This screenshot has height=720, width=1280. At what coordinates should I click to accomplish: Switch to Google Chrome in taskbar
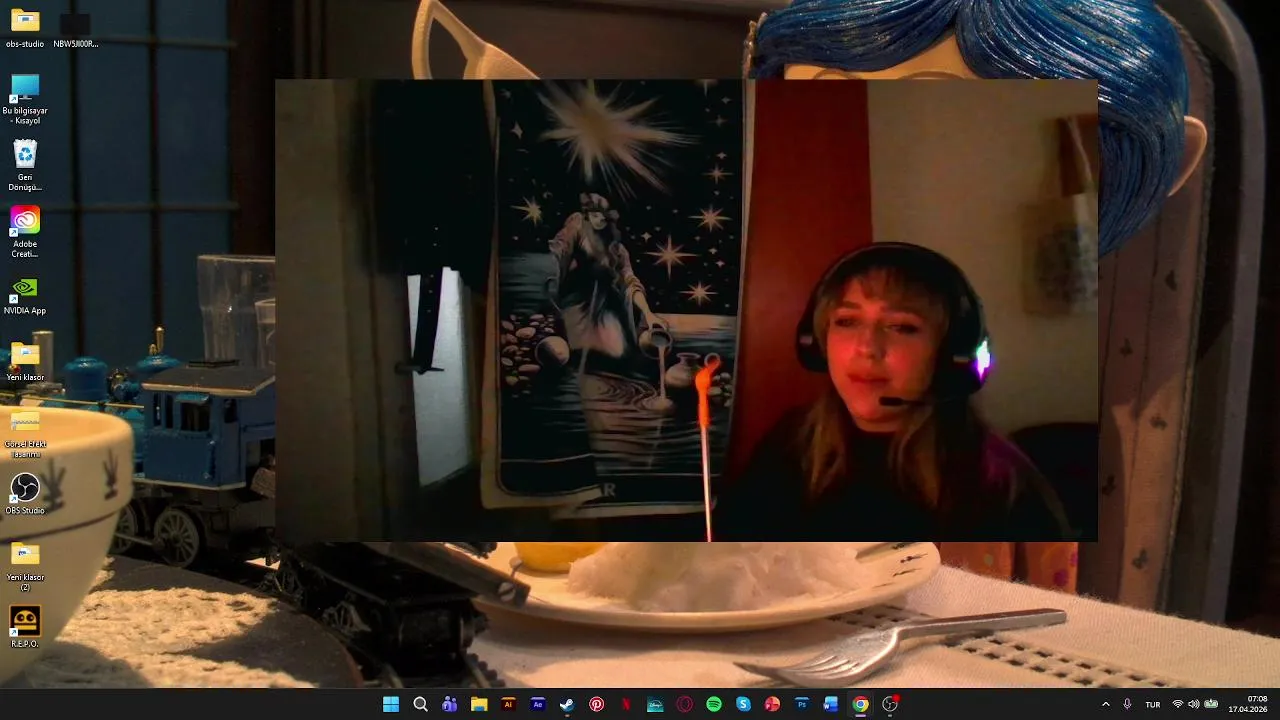click(860, 704)
